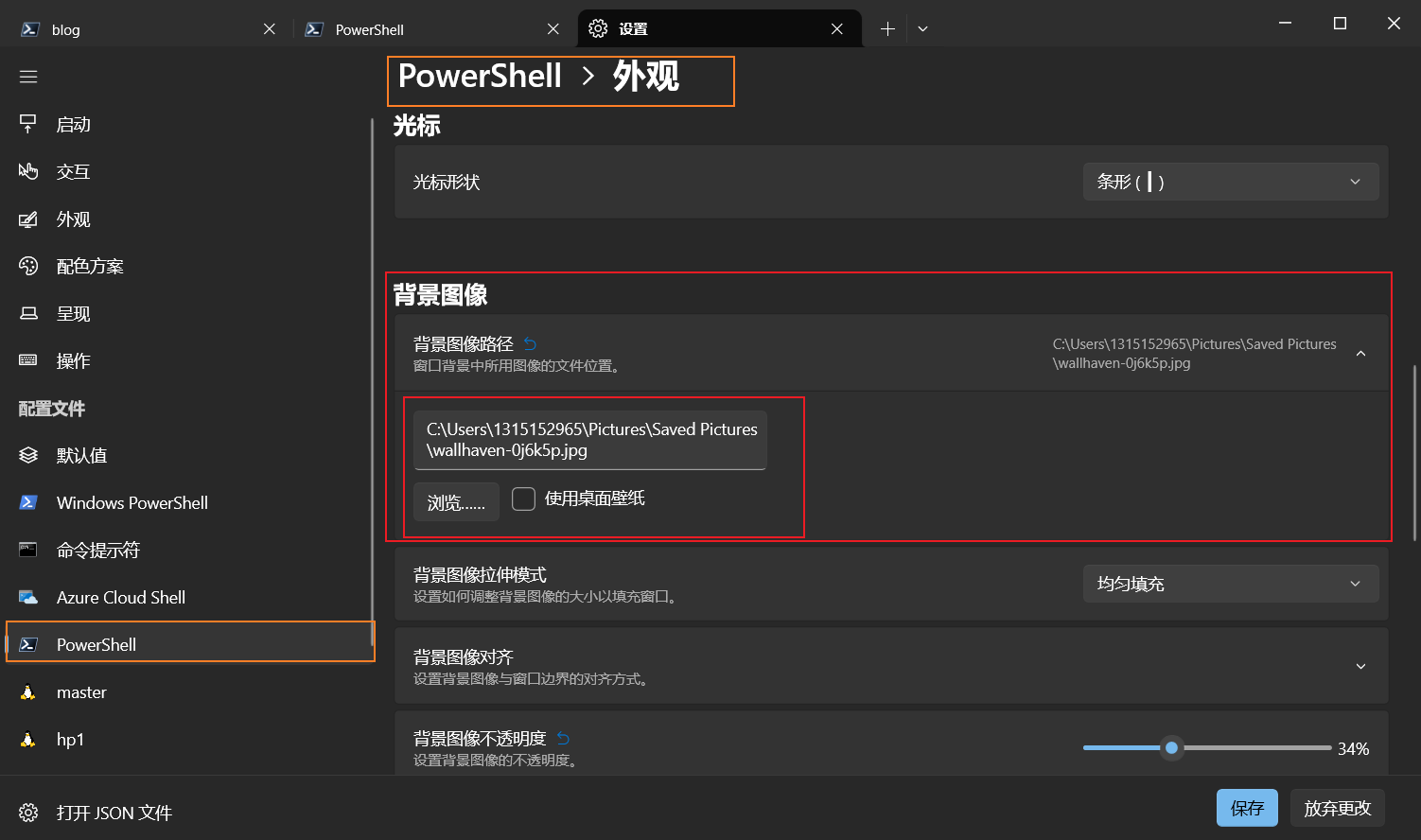Open the new tab dropdown arrow
Viewport: 1421px width, 840px height.
tap(922, 29)
